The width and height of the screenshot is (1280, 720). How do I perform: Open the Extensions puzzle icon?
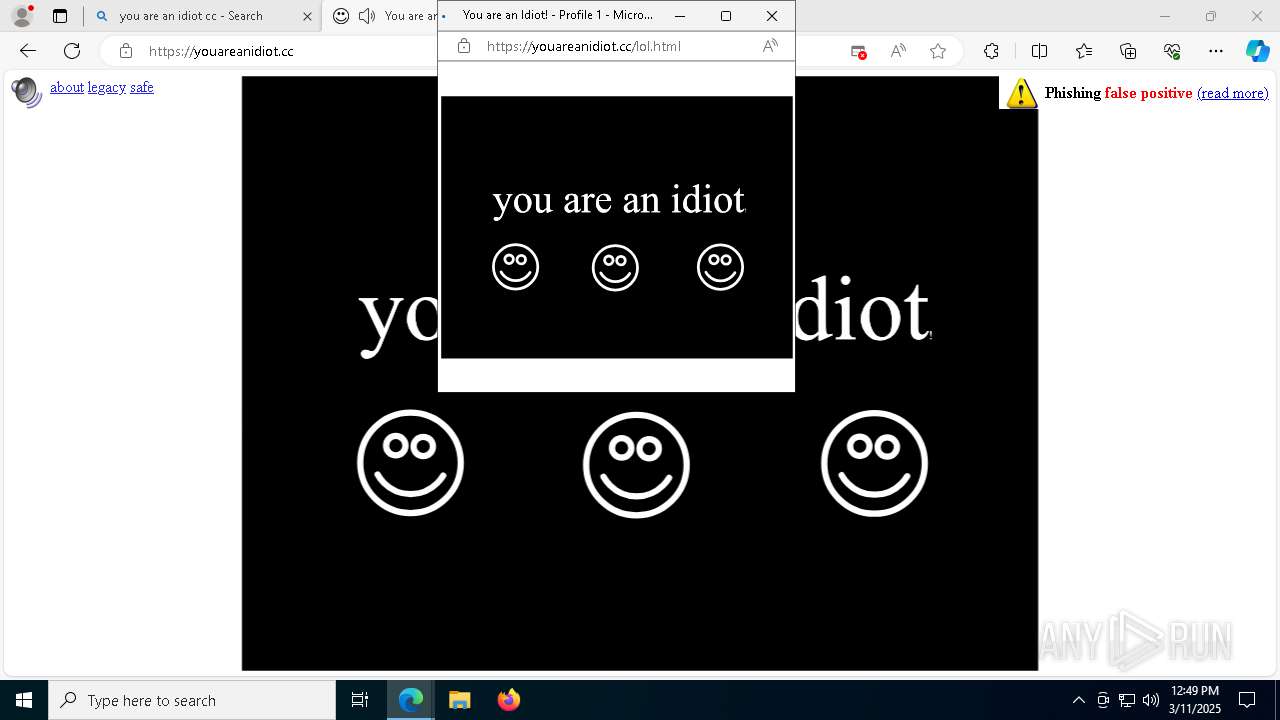click(x=991, y=51)
